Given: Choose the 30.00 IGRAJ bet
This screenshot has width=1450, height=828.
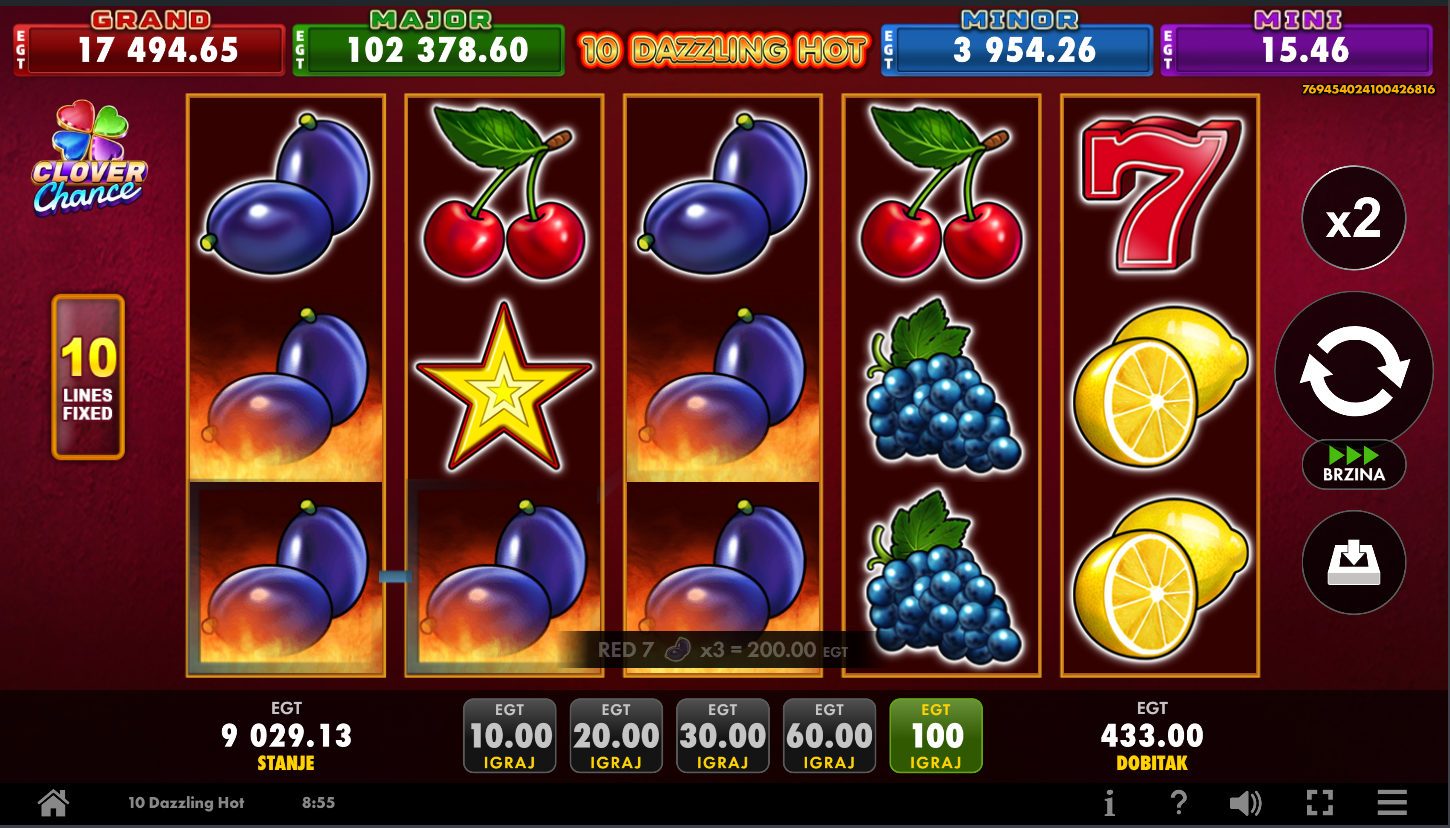Looking at the screenshot, I should (x=723, y=736).
